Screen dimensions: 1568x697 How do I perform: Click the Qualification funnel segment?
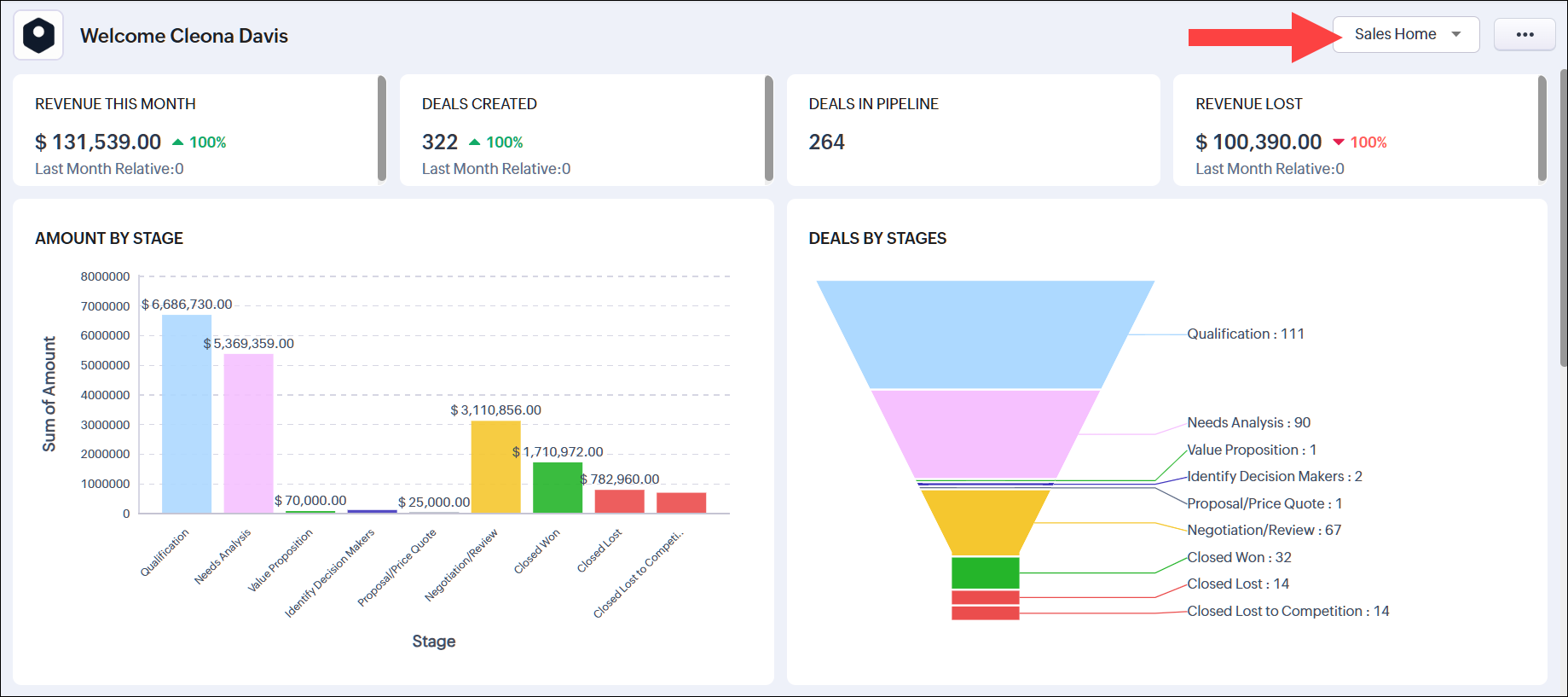point(985,334)
